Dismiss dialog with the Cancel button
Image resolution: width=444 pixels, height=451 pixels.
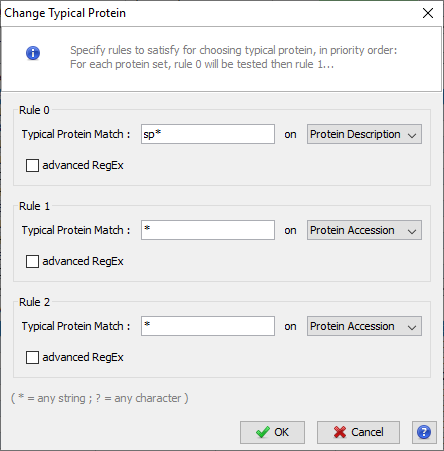tap(358, 432)
